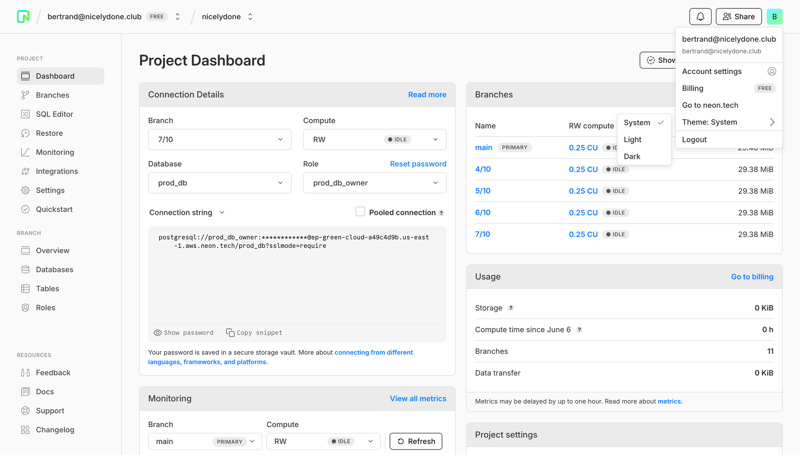This screenshot has height=455, width=800.
Task: Click the connection string code box
Action: coord(297,284)
